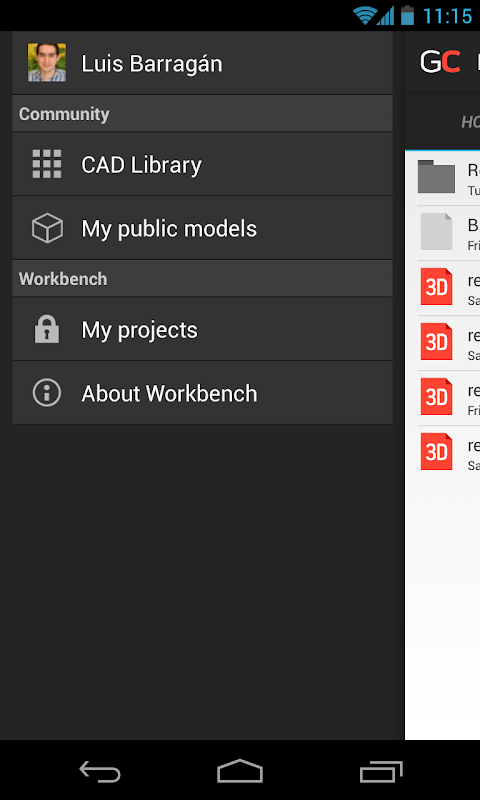Open the first red 3D file icon
Image resolution: width=480 pixels, height=800 pixels.
point(436,287)
